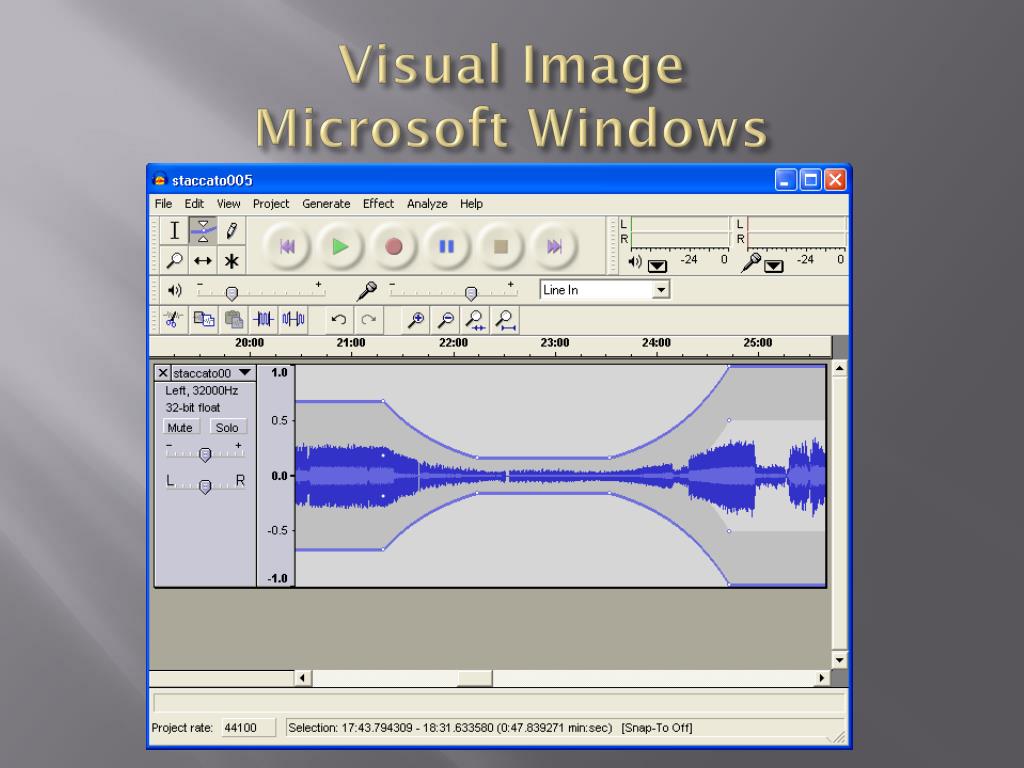Click the [Snap-To Off] status text
The image size is (1024, 768).
(657, 728)
